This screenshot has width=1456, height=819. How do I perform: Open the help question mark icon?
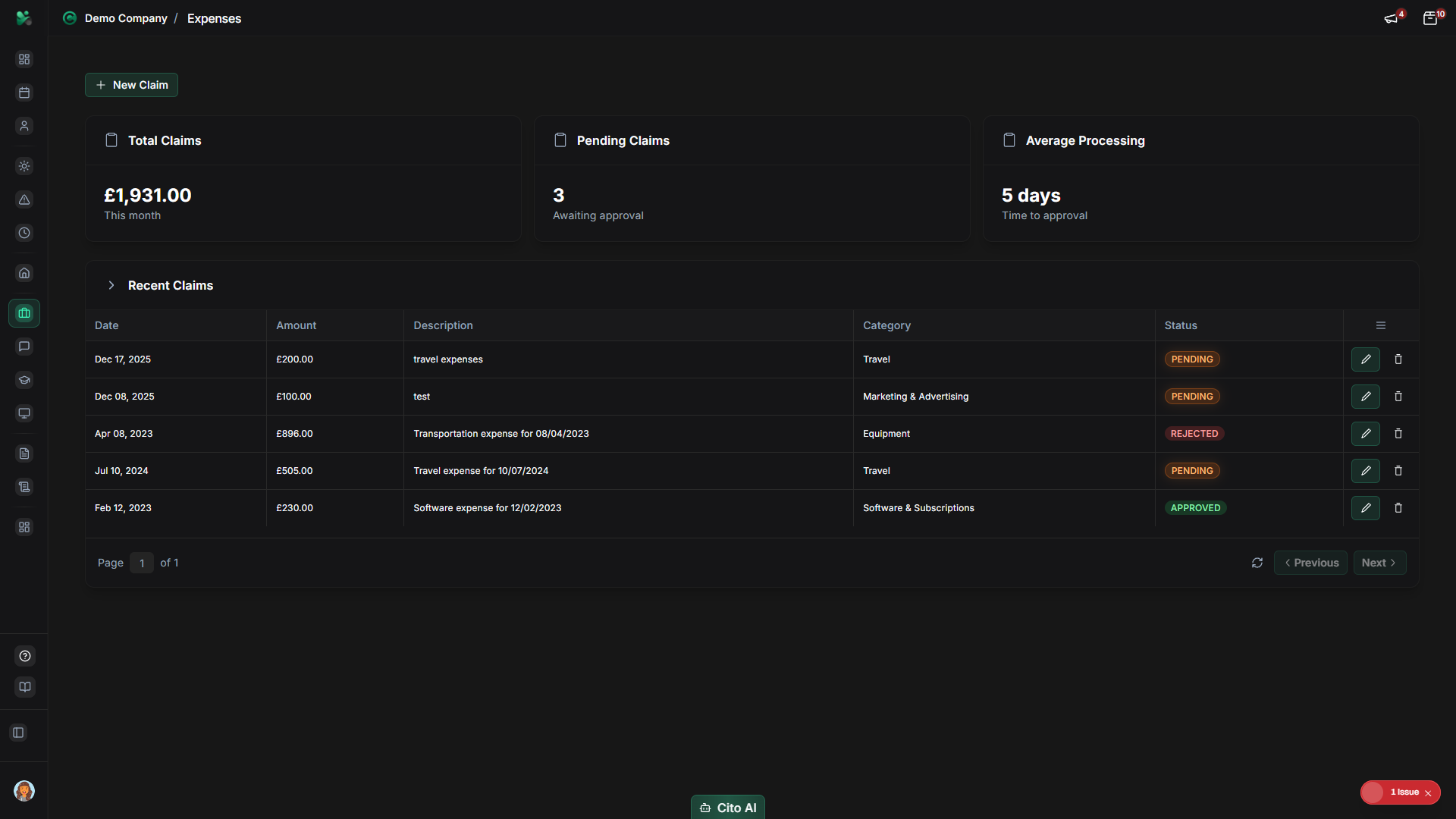point(24,656)
